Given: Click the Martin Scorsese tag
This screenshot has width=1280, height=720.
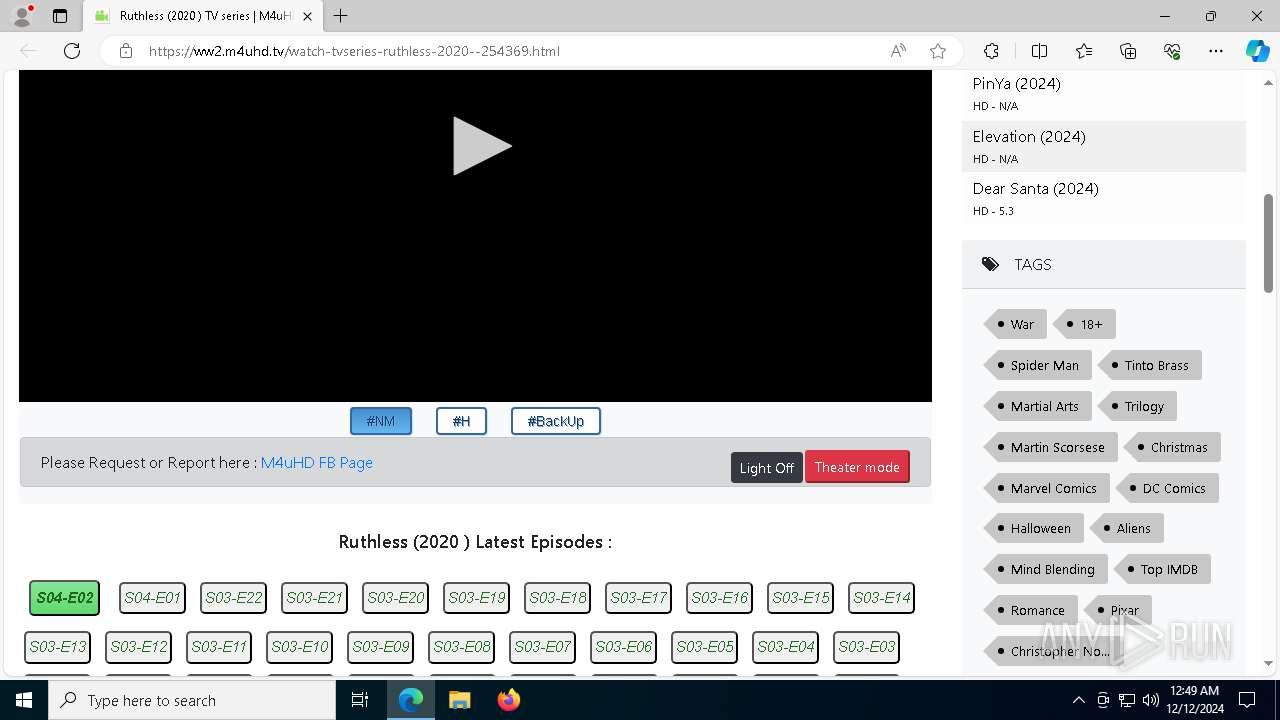Looking at the screenshot, I should click(1051, 447).
